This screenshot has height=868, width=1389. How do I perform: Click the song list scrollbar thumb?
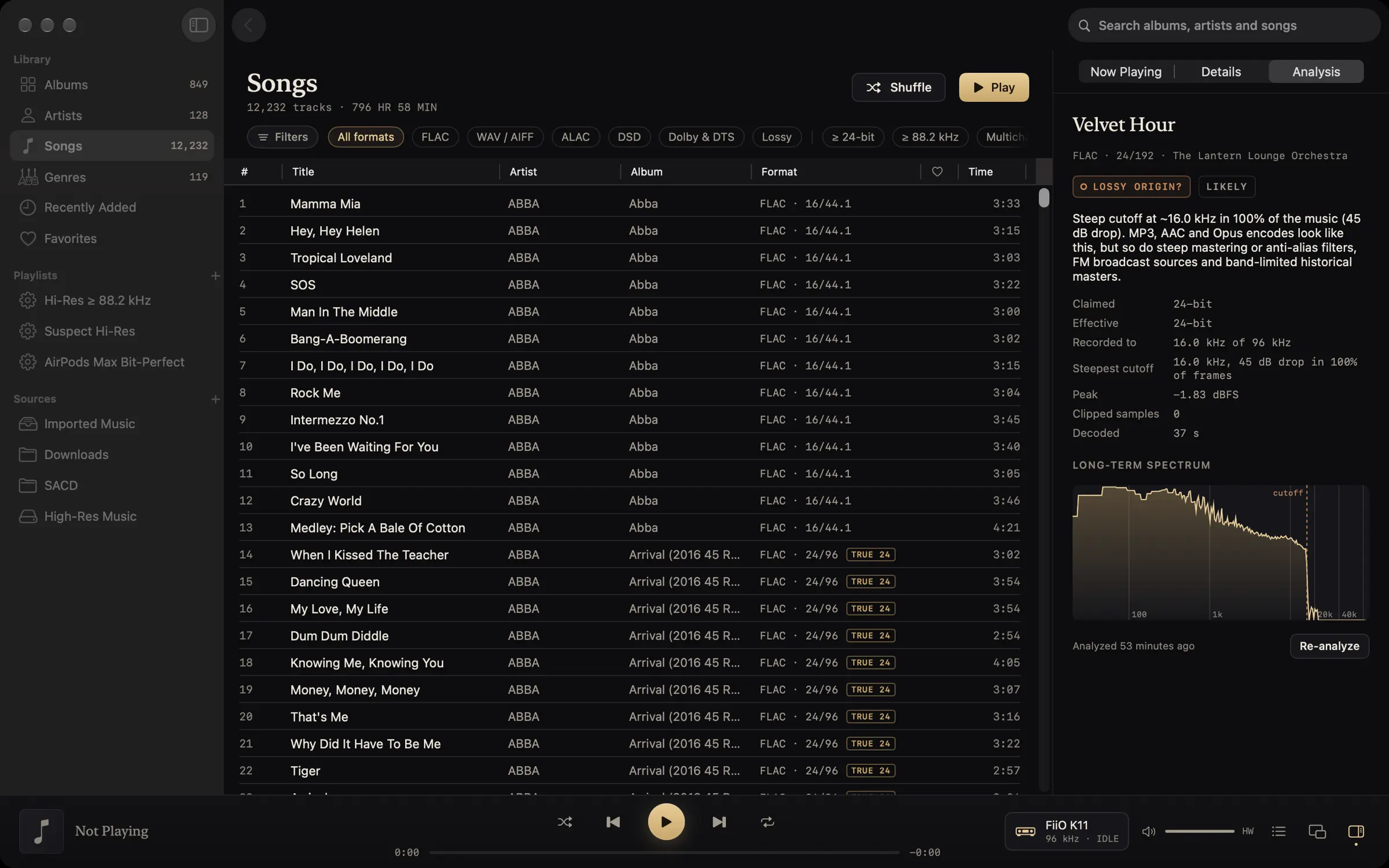tap(1043, 198)
